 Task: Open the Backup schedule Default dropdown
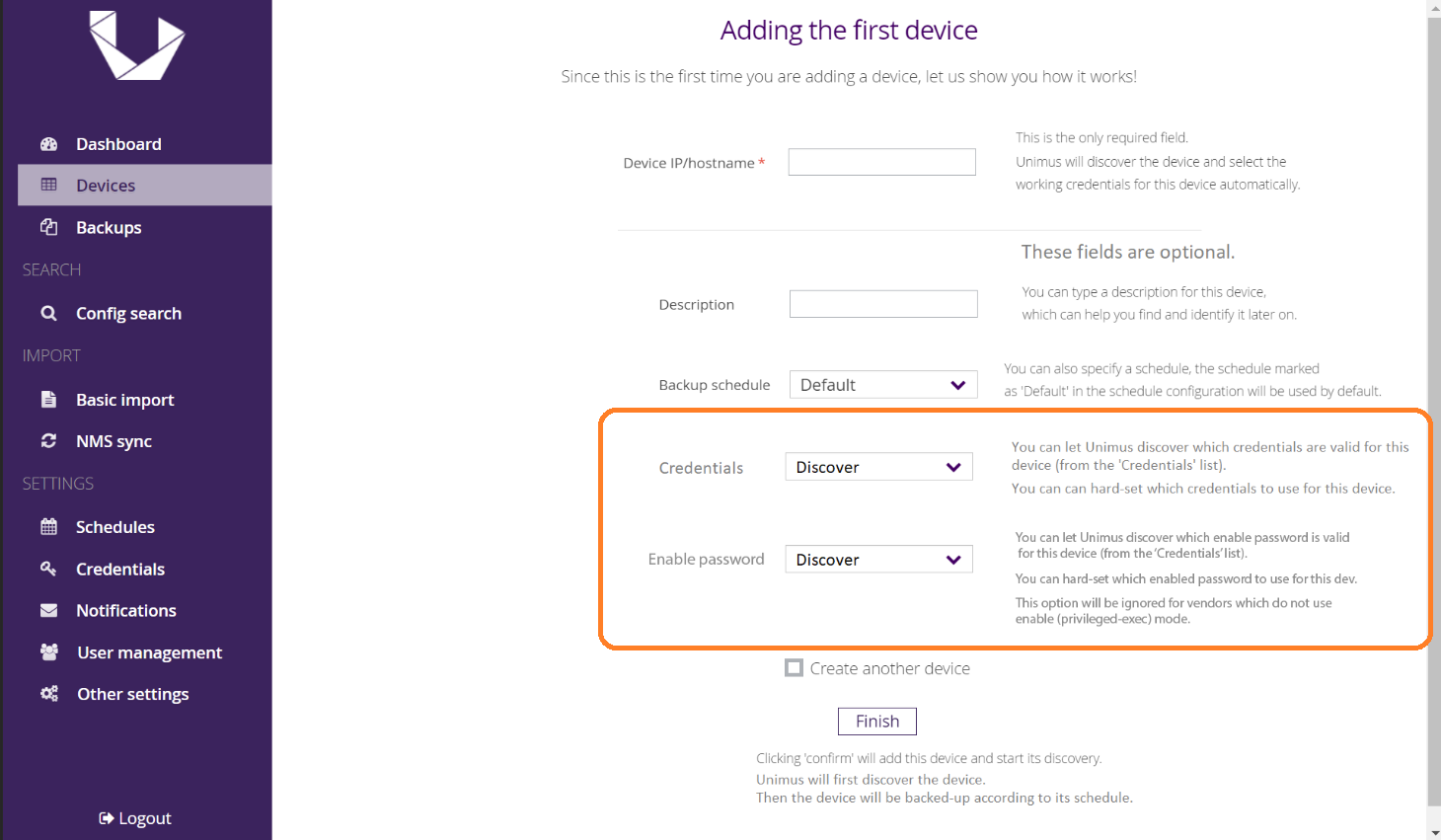click(883, 385)
